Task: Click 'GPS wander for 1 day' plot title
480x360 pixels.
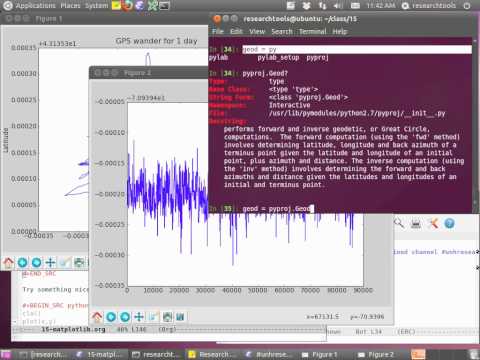Action: (156, 41)
